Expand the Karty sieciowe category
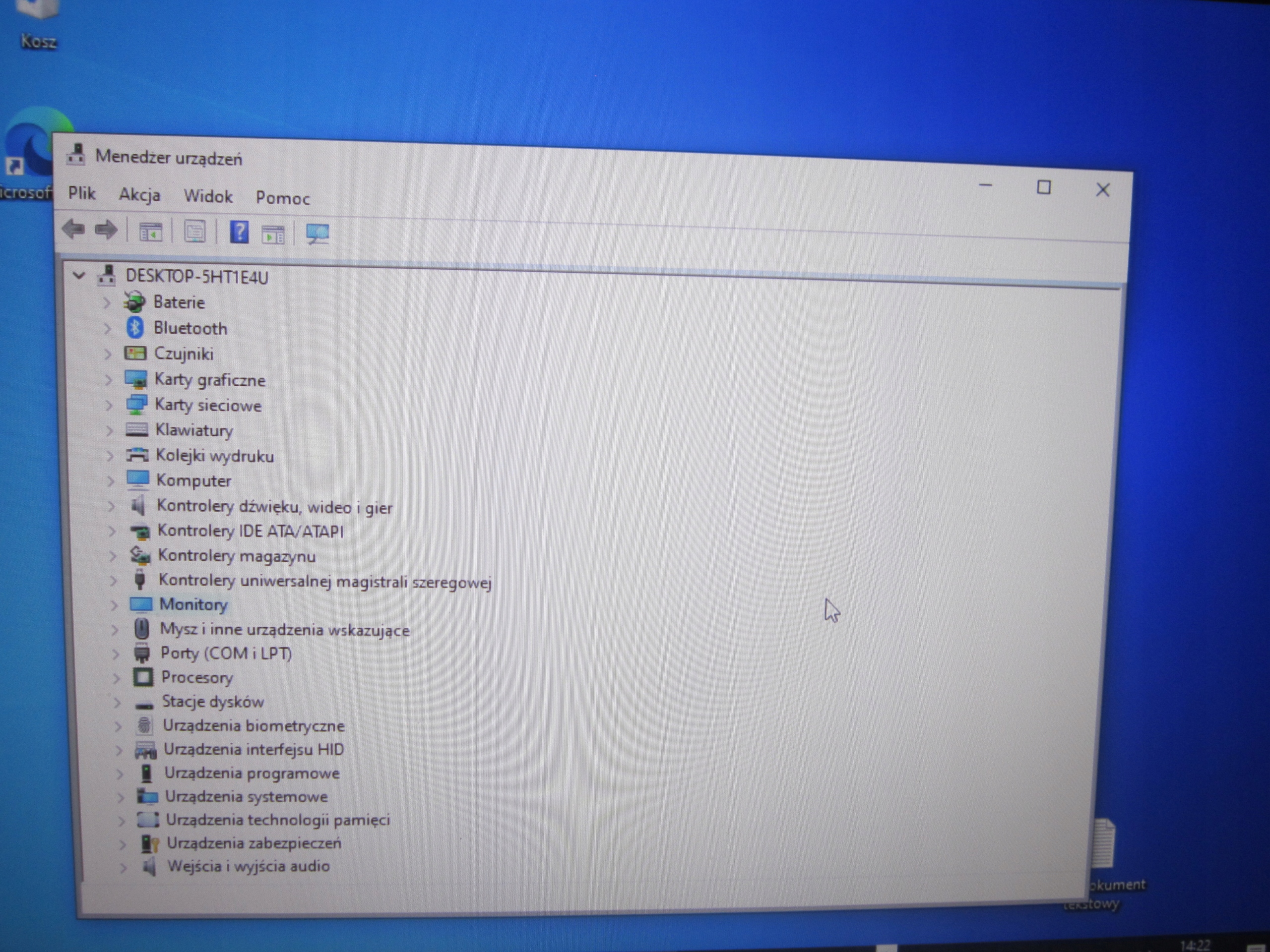Viewport: 1270px width, 952px height. coord(109,405)
